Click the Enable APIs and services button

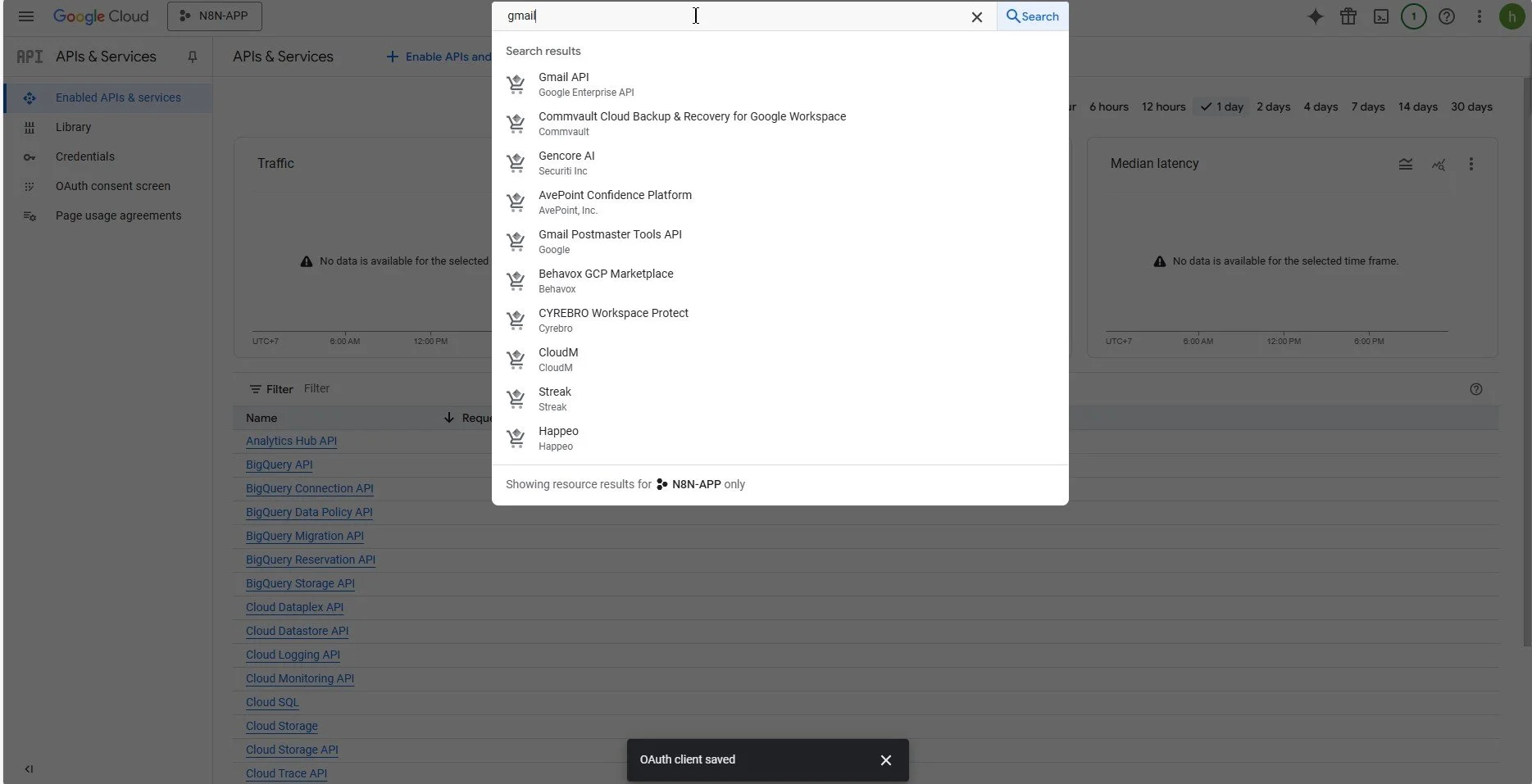439,57
